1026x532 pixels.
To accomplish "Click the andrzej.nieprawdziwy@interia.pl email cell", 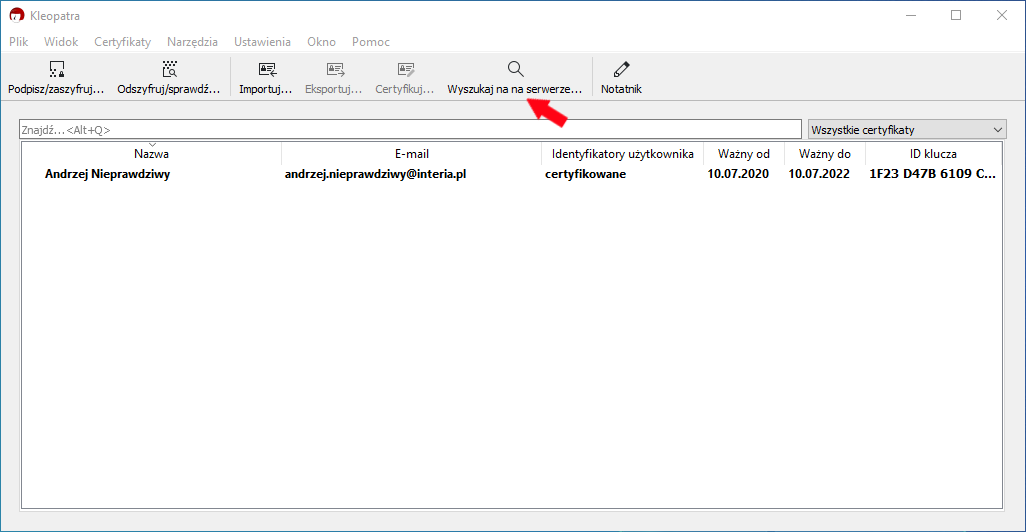I will click(x=376, y=174).
